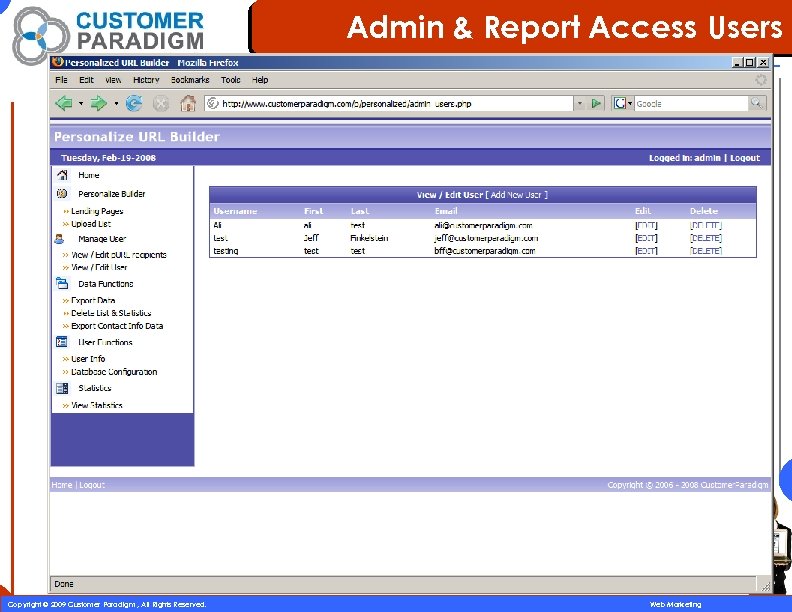
Task: Open the Forward history dropdown arrow
Action: 116,104
